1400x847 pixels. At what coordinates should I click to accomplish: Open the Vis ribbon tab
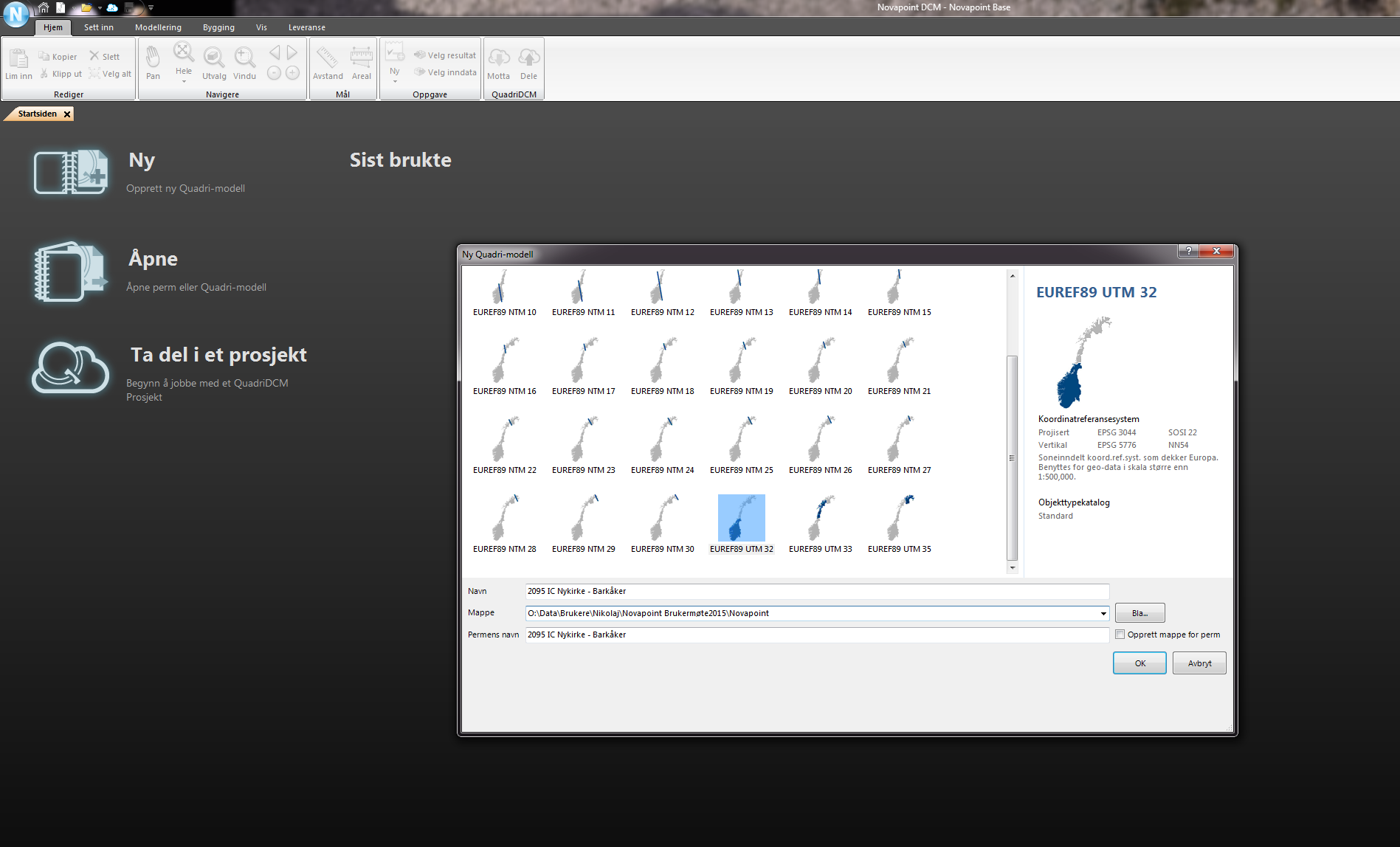point(261,27)
